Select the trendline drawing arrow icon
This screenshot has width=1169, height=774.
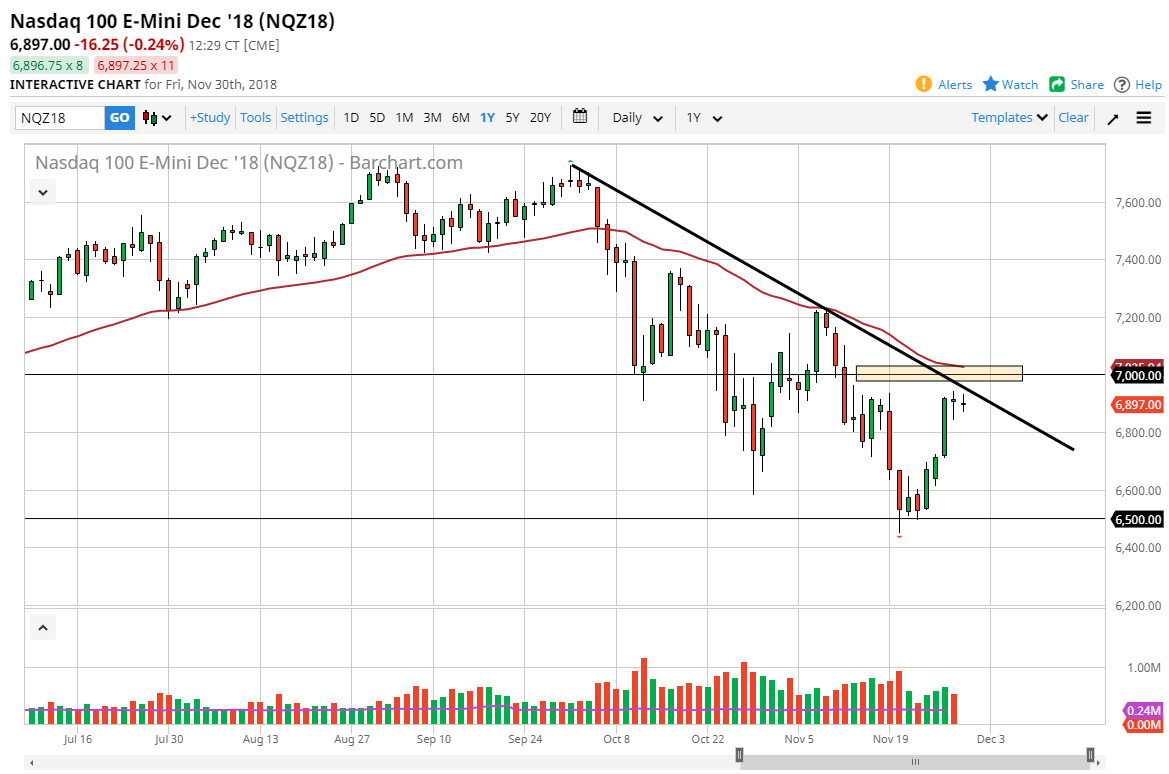(x=1112, y=117)
